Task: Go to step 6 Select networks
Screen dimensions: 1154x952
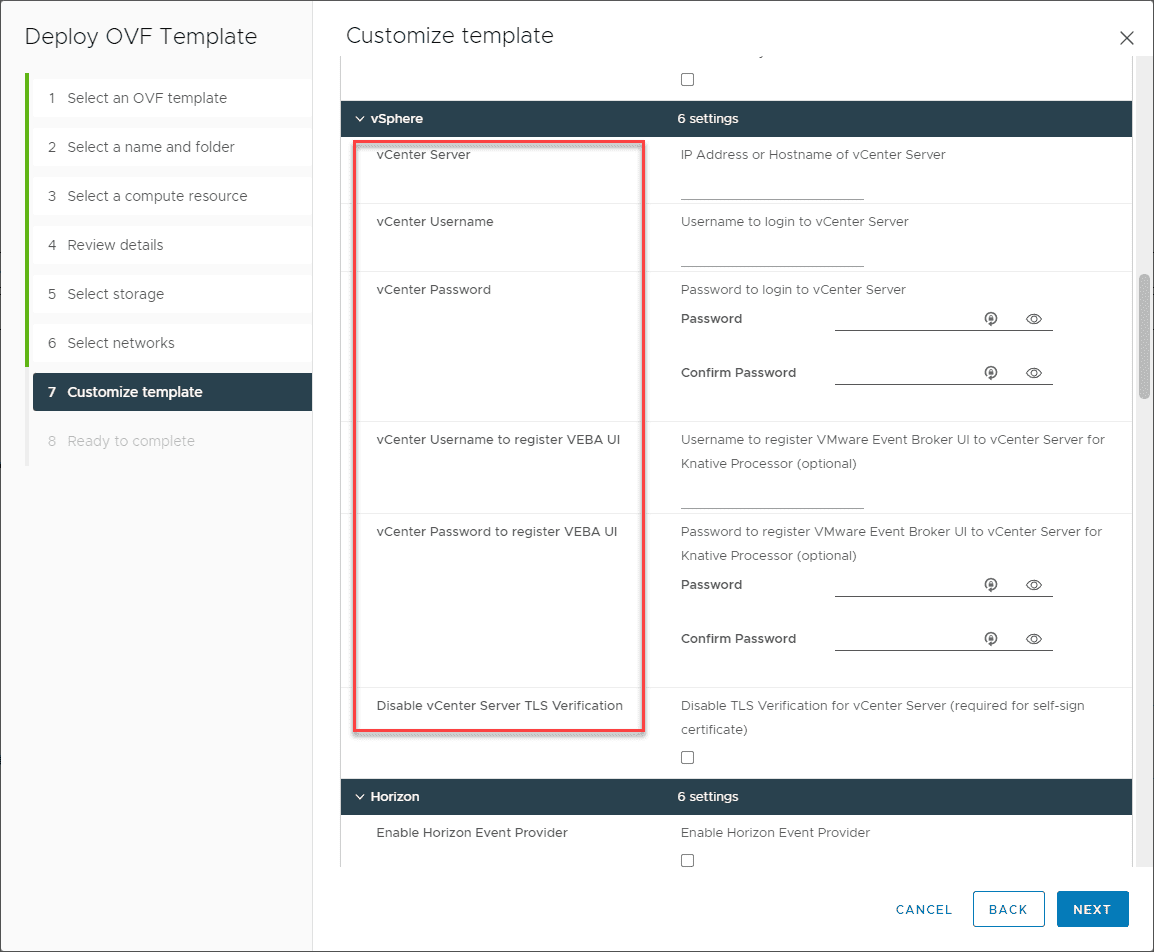Action: tap(121, 343)
